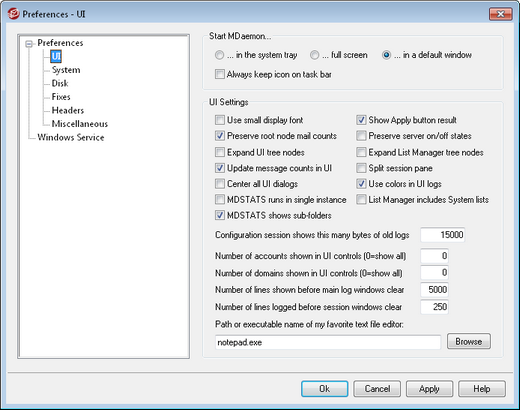Open the Headers preferences page
Screen dimensions: 520x410
pyautogui.click(x=68, y=110)
